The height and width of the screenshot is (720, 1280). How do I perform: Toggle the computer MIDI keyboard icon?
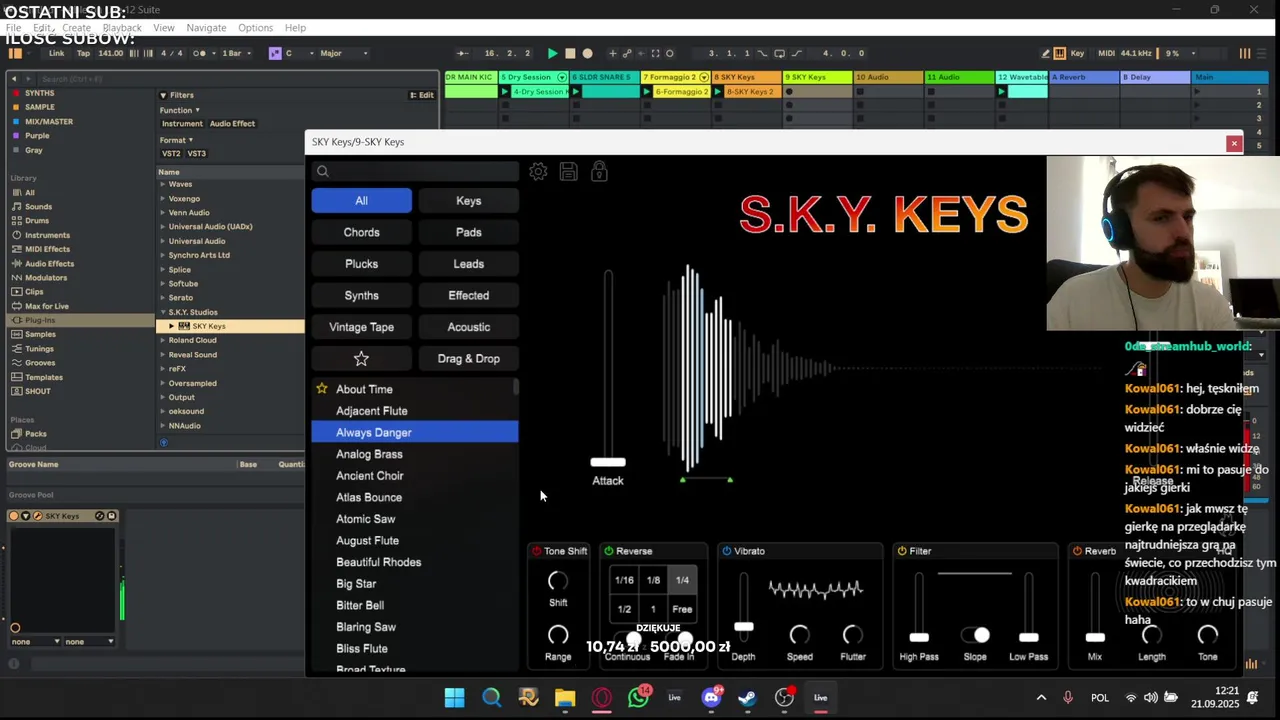click(1060, 53)
